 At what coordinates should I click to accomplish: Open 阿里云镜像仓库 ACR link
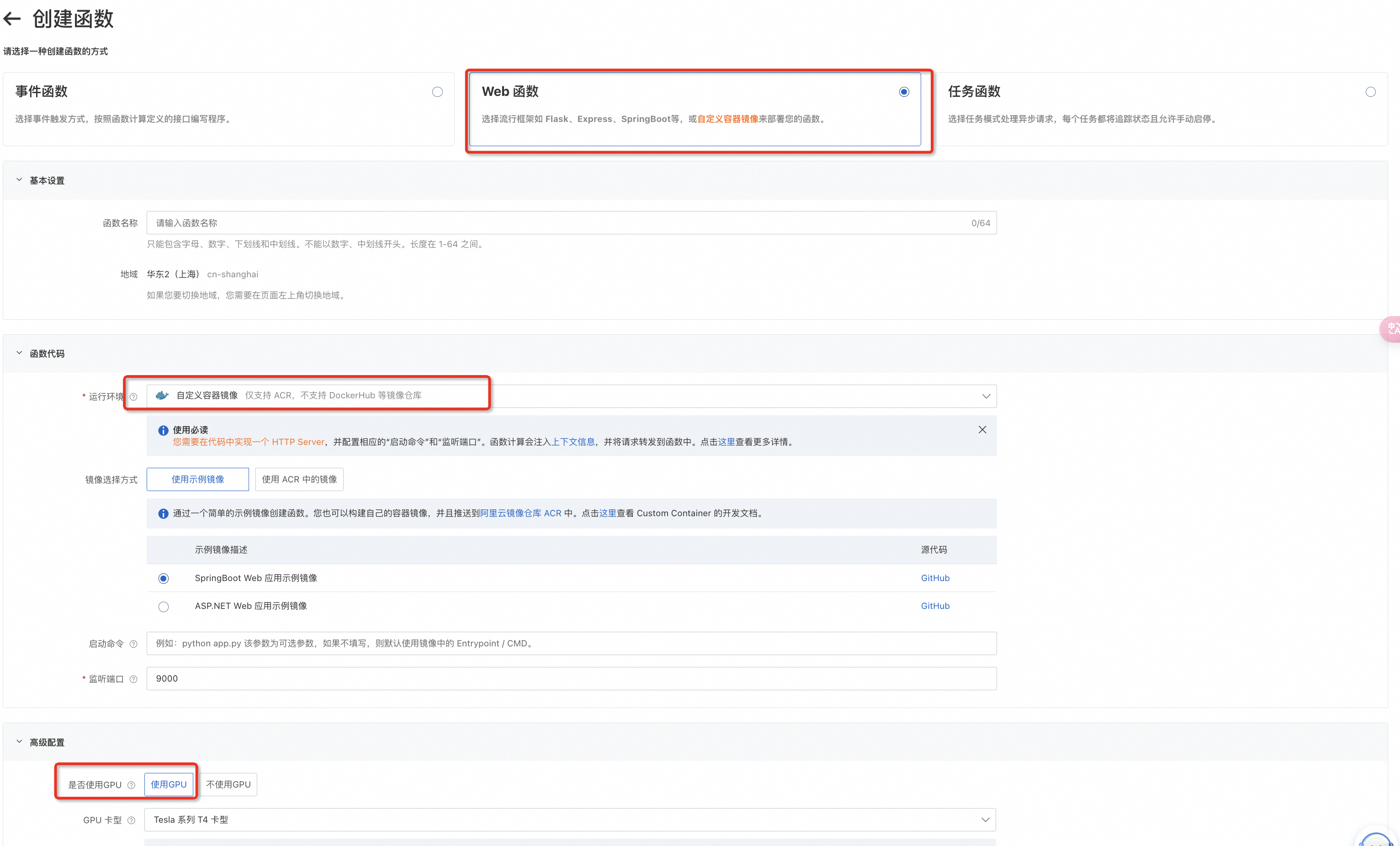pos(521,513)
